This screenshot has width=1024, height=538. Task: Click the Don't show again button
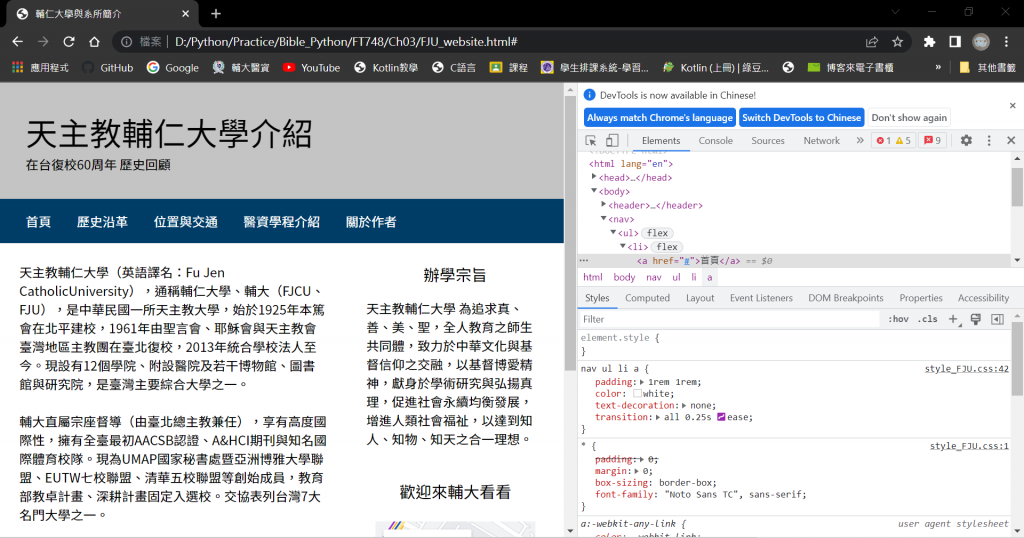909,118
